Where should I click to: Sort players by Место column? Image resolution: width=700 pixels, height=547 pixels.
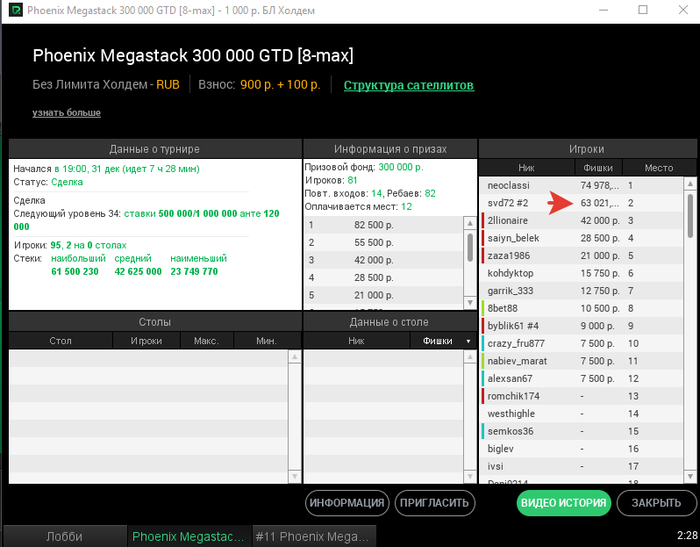(658, 168)
